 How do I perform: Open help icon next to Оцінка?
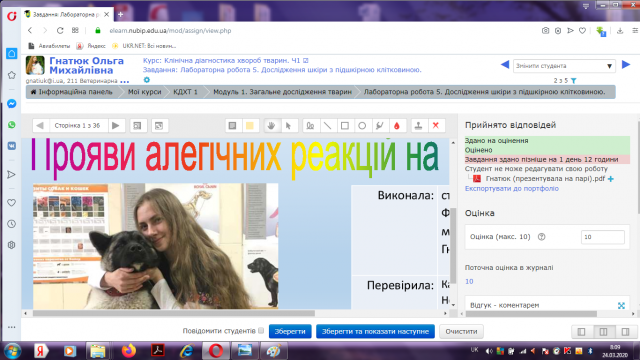pyautogui.click(x=542, y=237)
